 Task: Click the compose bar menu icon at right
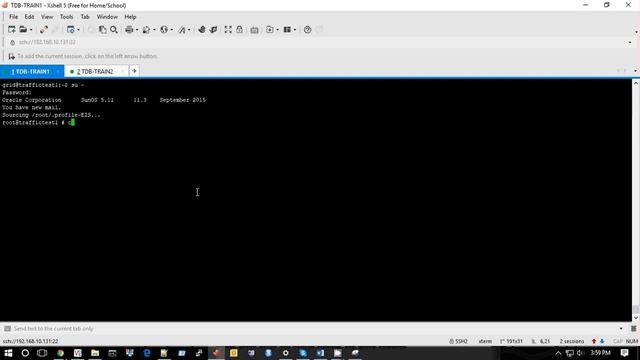633,329
